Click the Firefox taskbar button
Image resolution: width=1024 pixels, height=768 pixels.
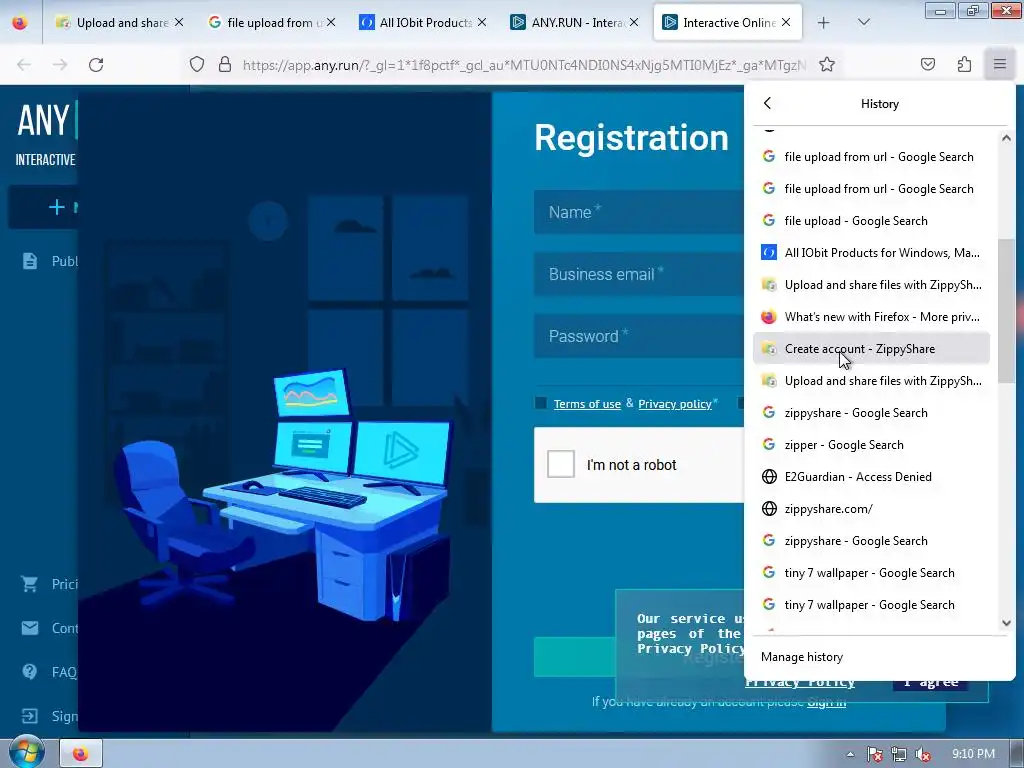click(x=80, y=754)
